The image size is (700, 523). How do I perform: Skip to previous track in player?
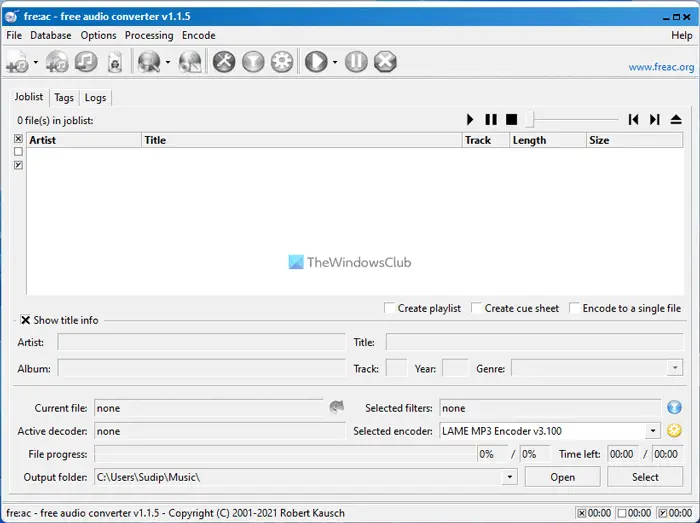point(633,120)
